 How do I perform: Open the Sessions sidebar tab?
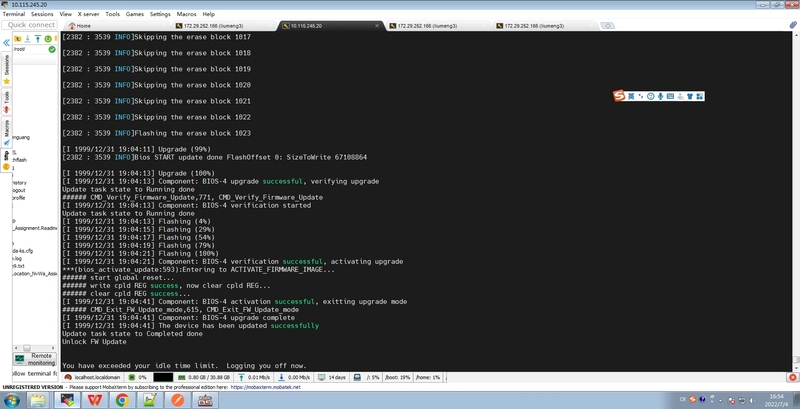7,69
